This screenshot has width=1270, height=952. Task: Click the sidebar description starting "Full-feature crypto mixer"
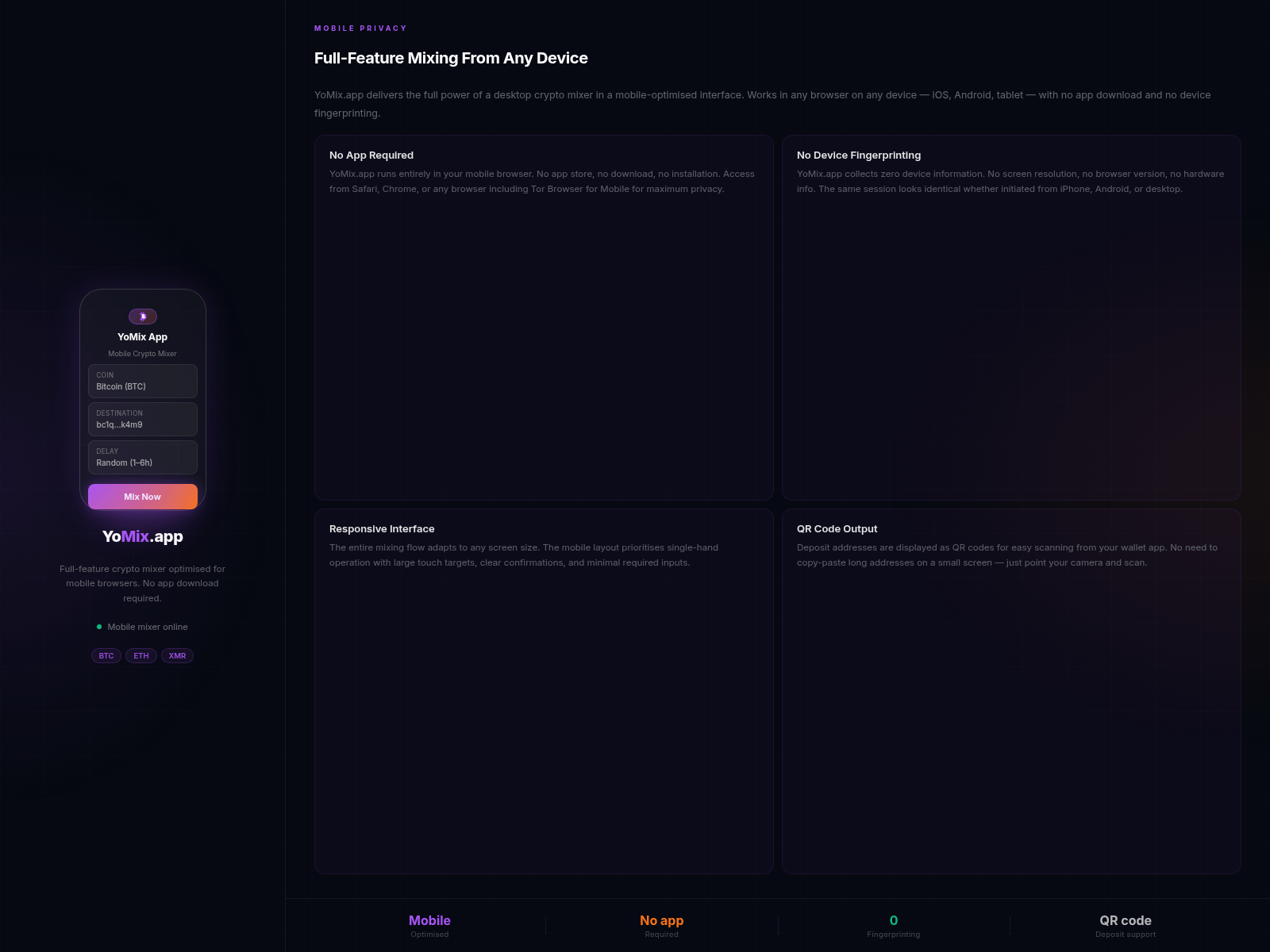coord(143,583)
